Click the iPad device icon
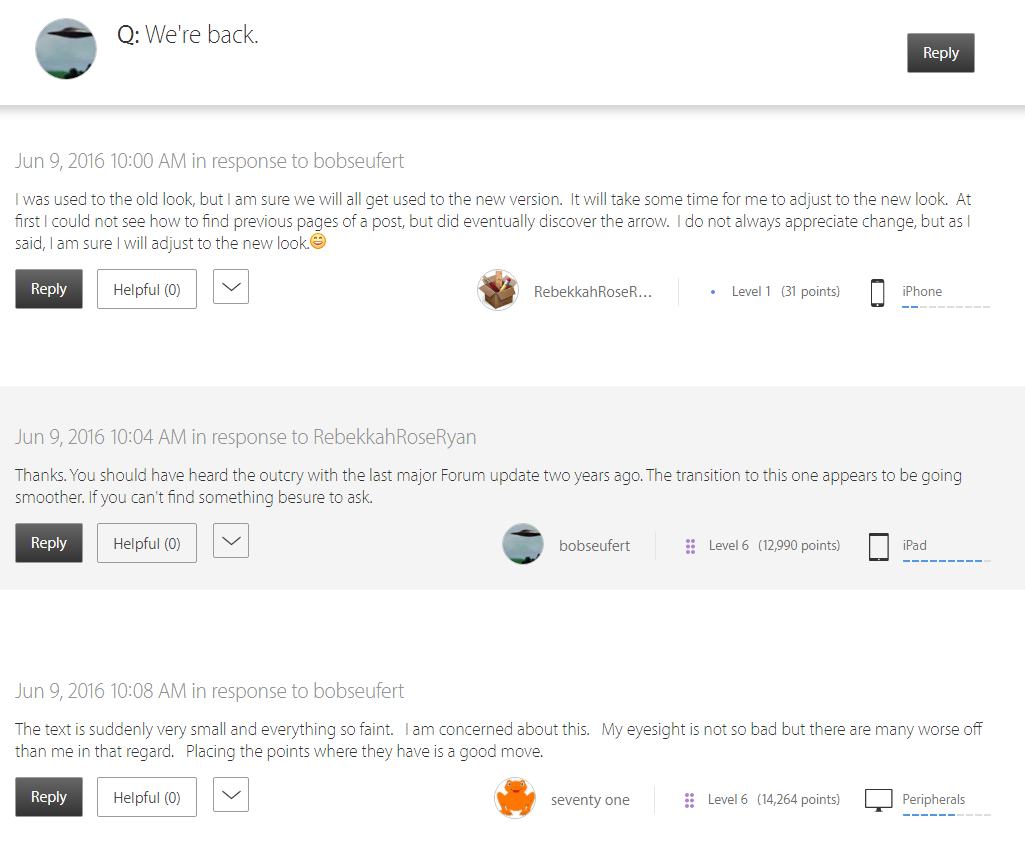Viewport: 1025px width, 851px height. [879, 546]
